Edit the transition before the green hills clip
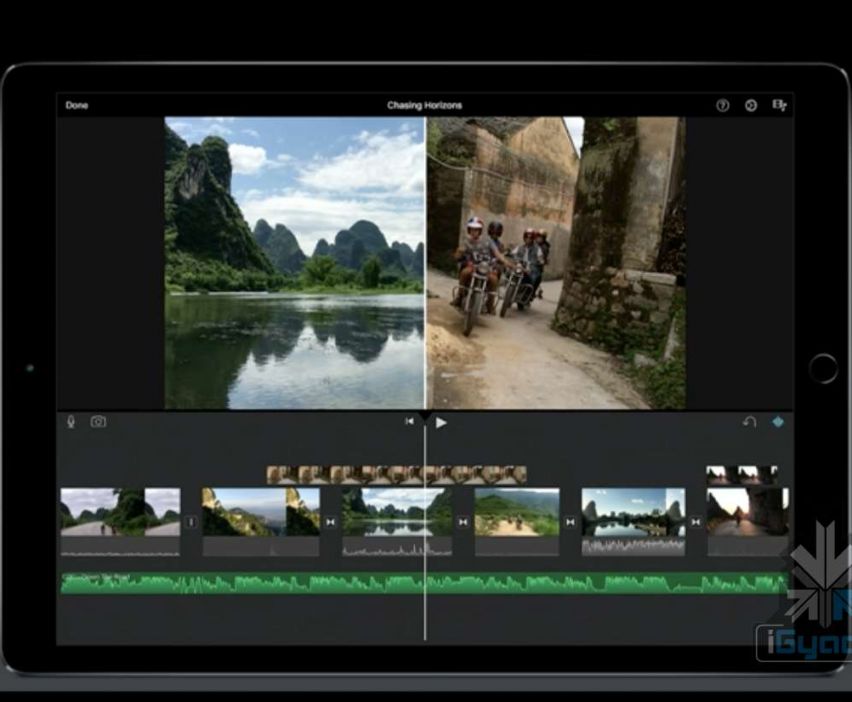 pyautogui.click(x=463, y=522)
